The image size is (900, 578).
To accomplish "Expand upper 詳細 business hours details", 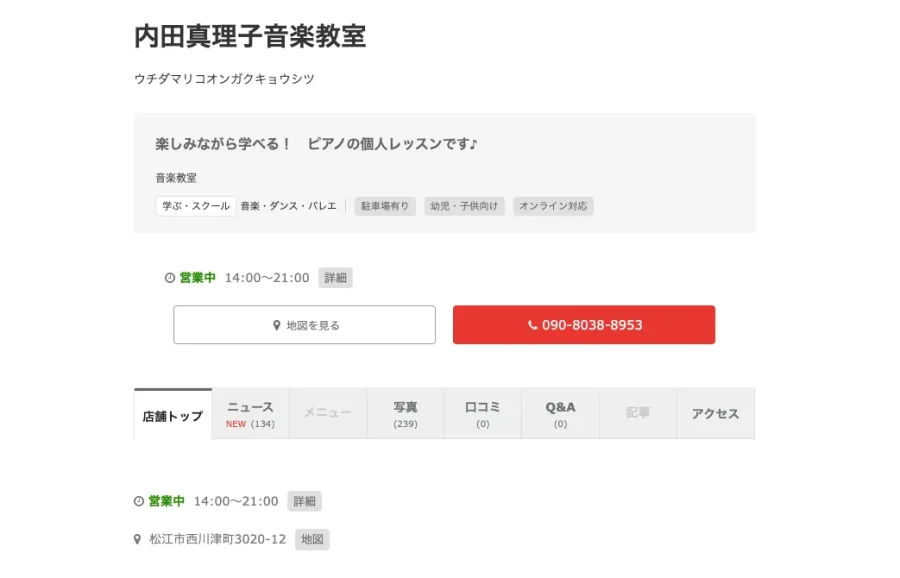I will coord(336,278).
